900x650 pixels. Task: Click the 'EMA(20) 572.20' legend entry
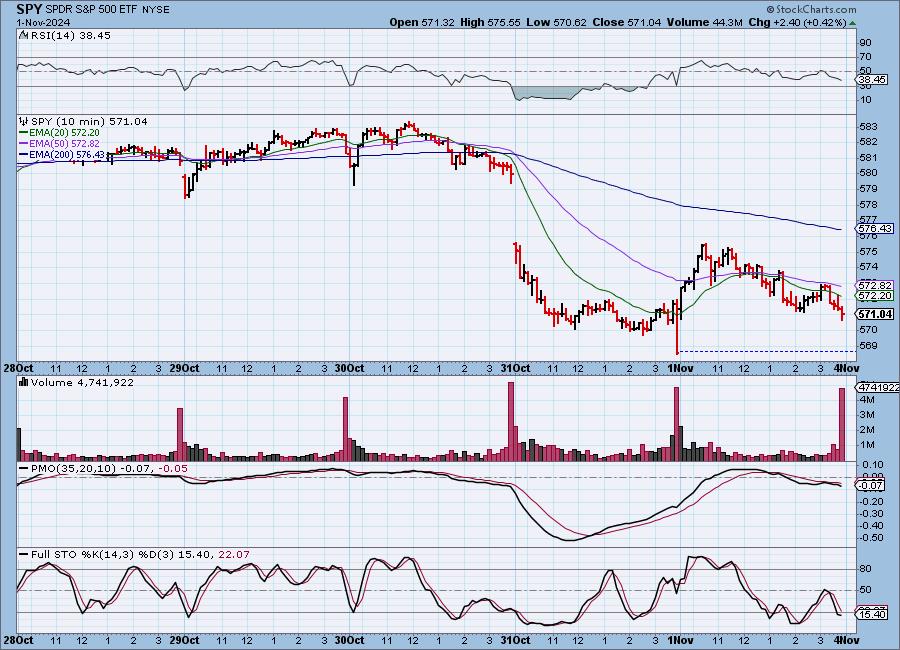pos(64,133)
